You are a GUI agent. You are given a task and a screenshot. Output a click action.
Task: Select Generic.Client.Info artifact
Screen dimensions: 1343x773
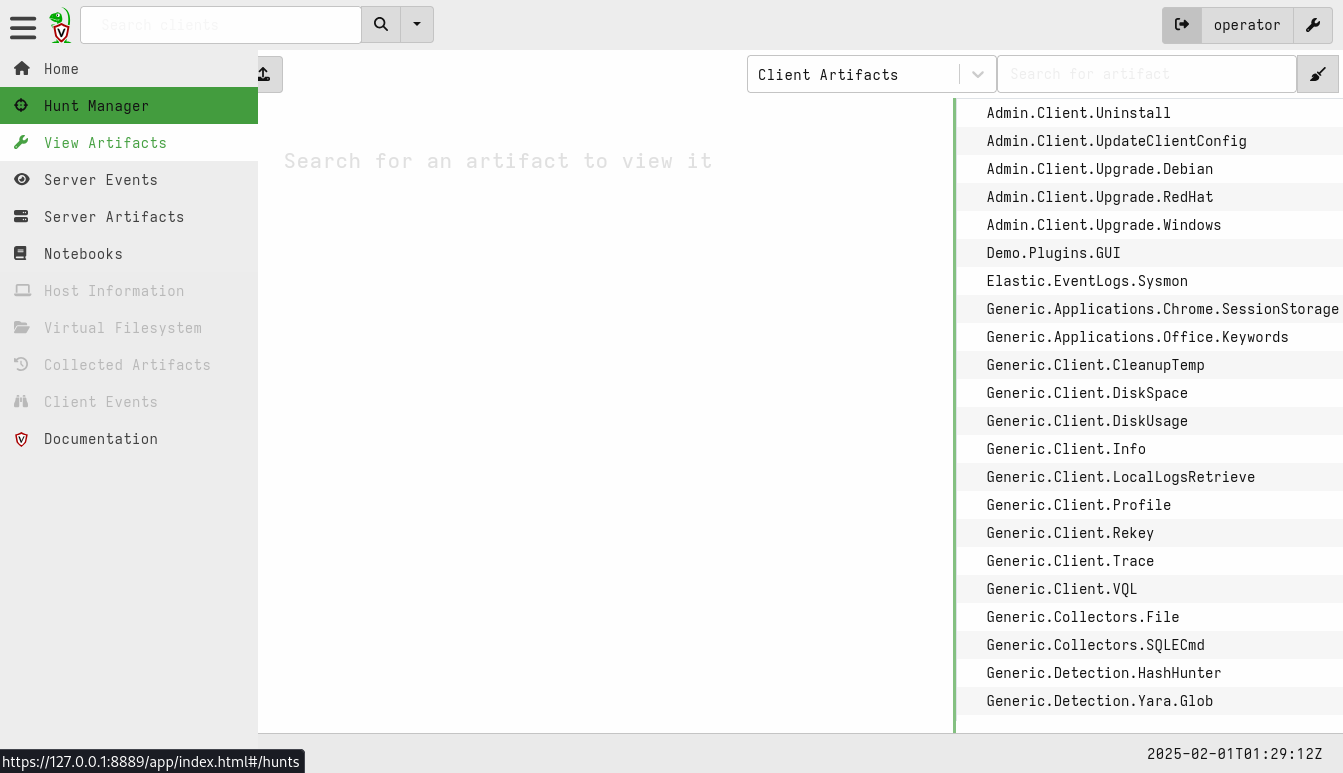(1150, 449)
